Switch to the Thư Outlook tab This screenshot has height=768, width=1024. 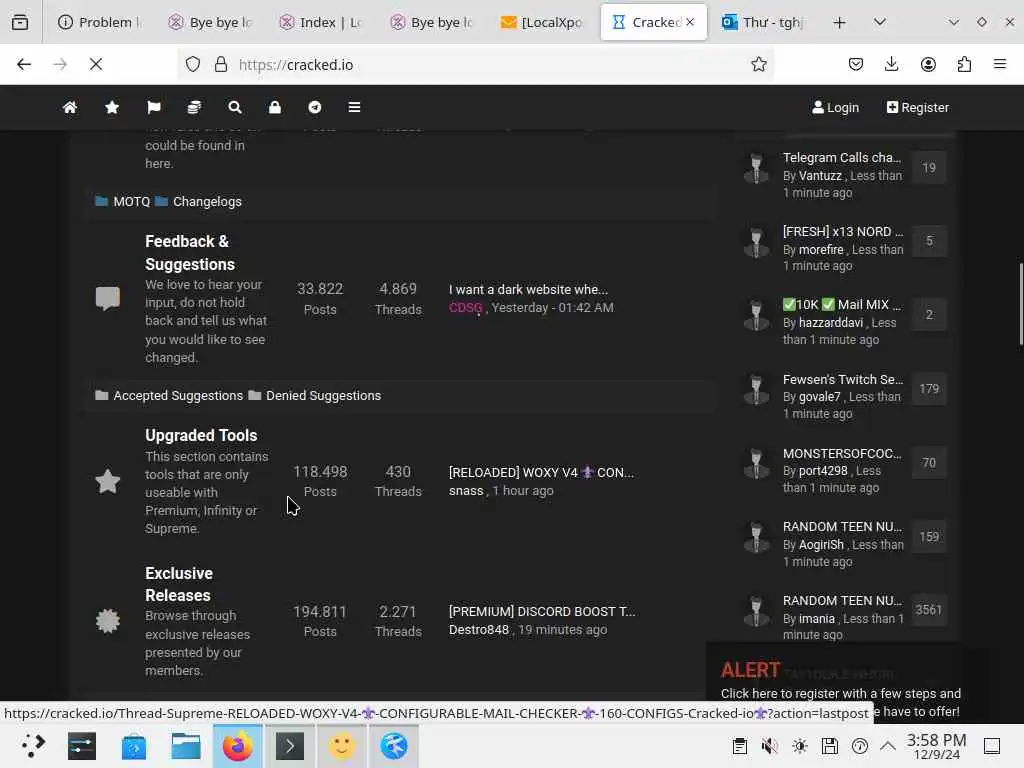tap(763, 22)
